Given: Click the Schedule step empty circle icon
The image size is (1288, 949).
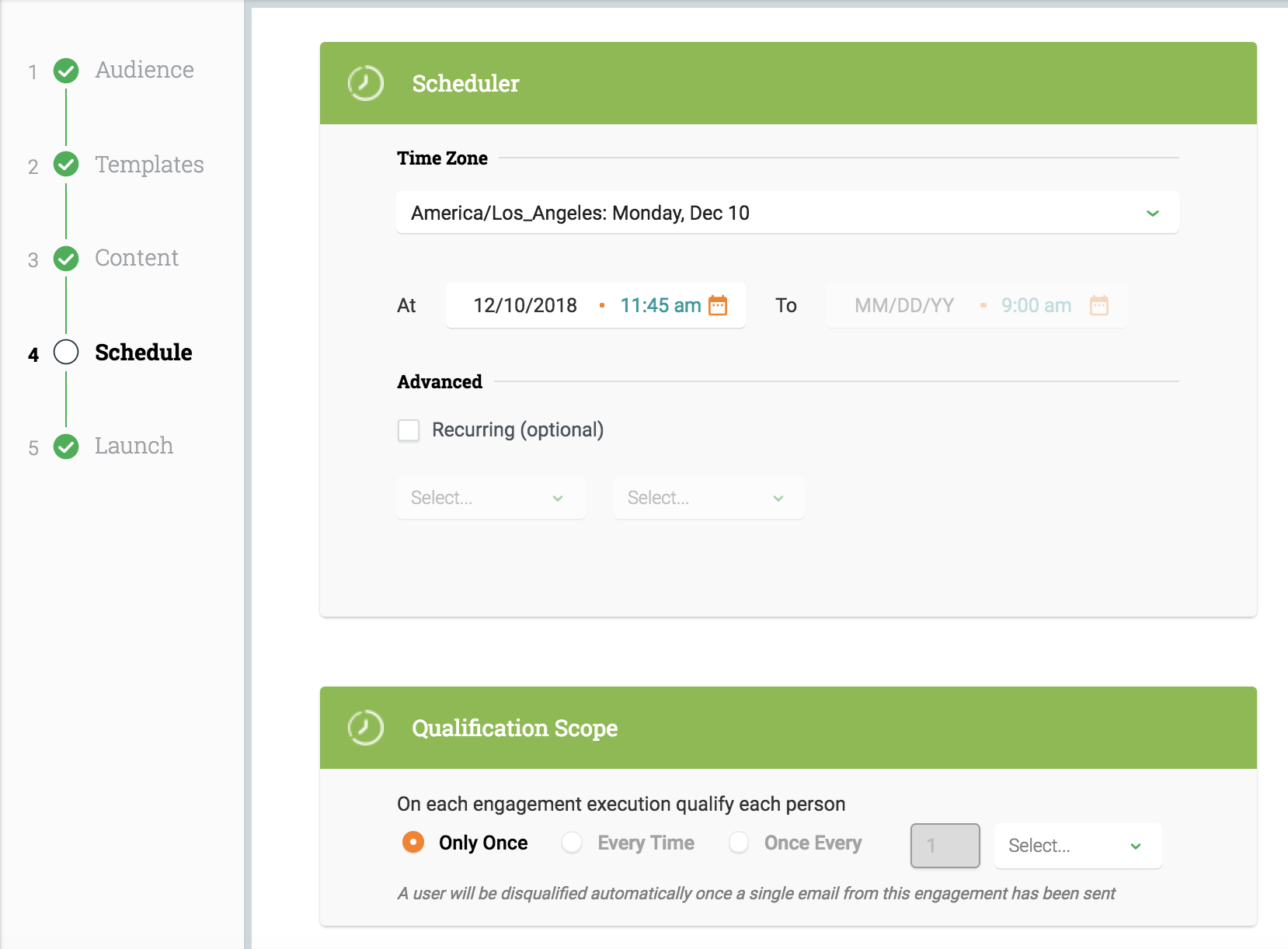Looking at the screenshot, I should click(66, 352).
